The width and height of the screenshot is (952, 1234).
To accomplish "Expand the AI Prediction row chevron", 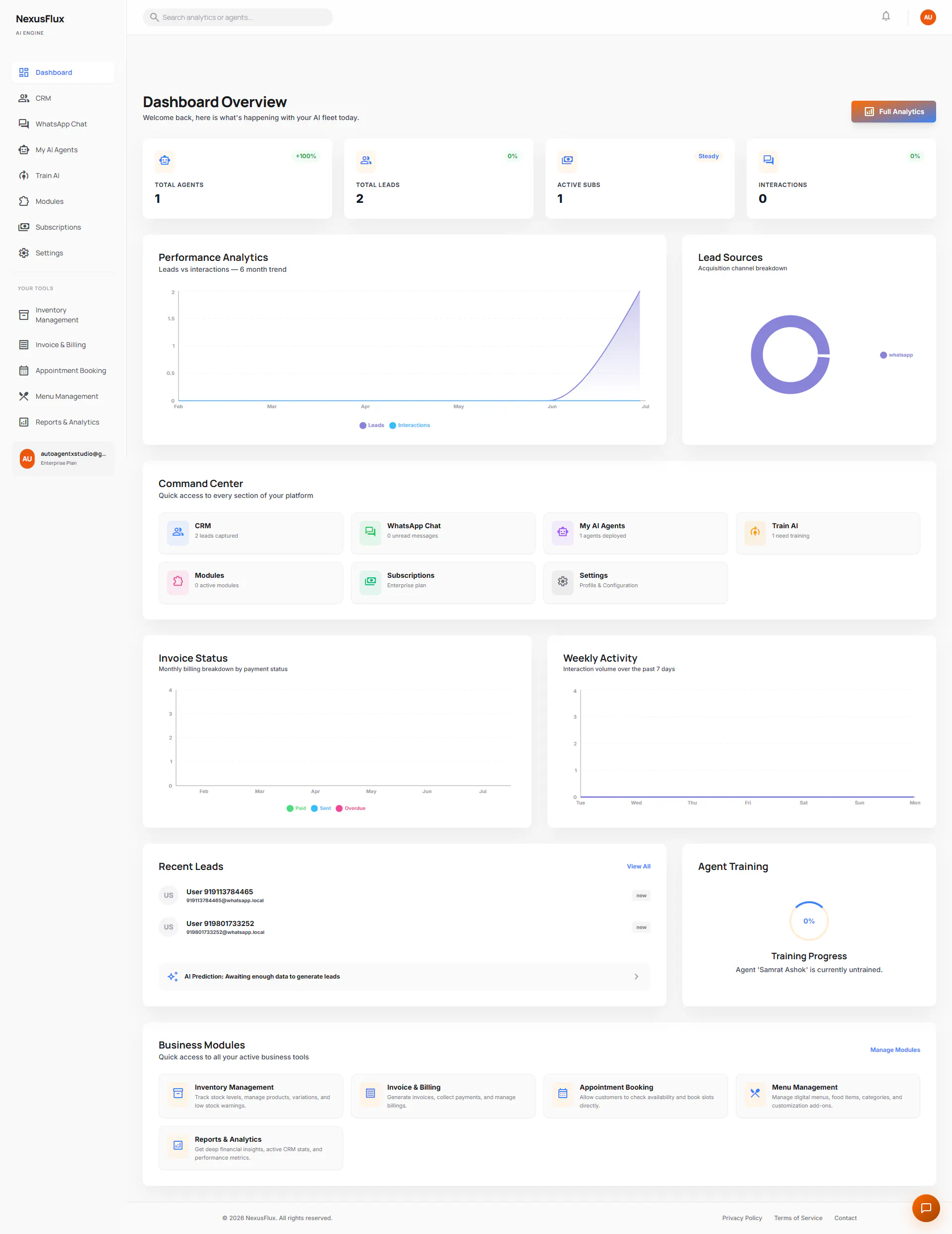I will pyautogui.click(x=636, y=977).
